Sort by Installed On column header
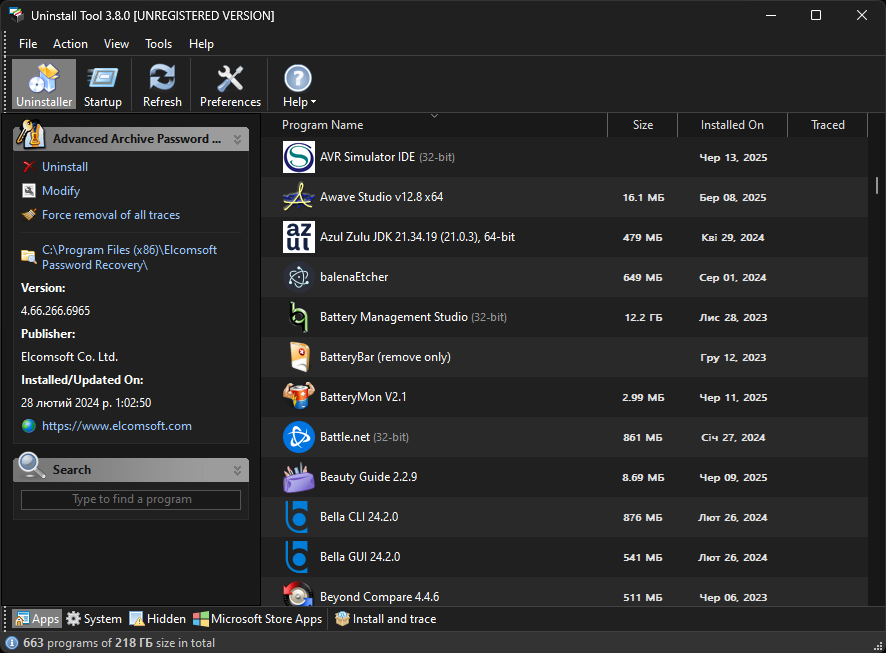886x653 pixels. 732,125
